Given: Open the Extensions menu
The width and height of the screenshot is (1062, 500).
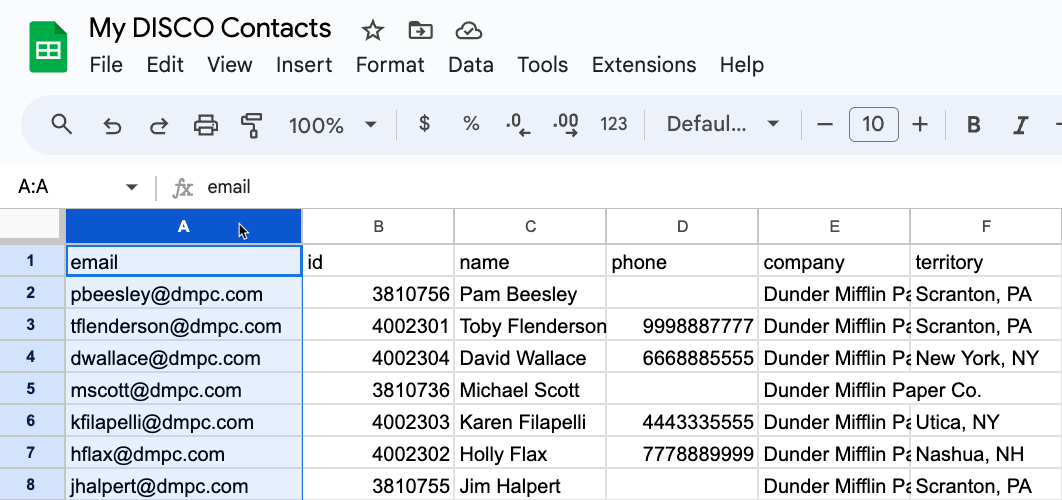Looking at the screenshot, I should pos(644,65).
